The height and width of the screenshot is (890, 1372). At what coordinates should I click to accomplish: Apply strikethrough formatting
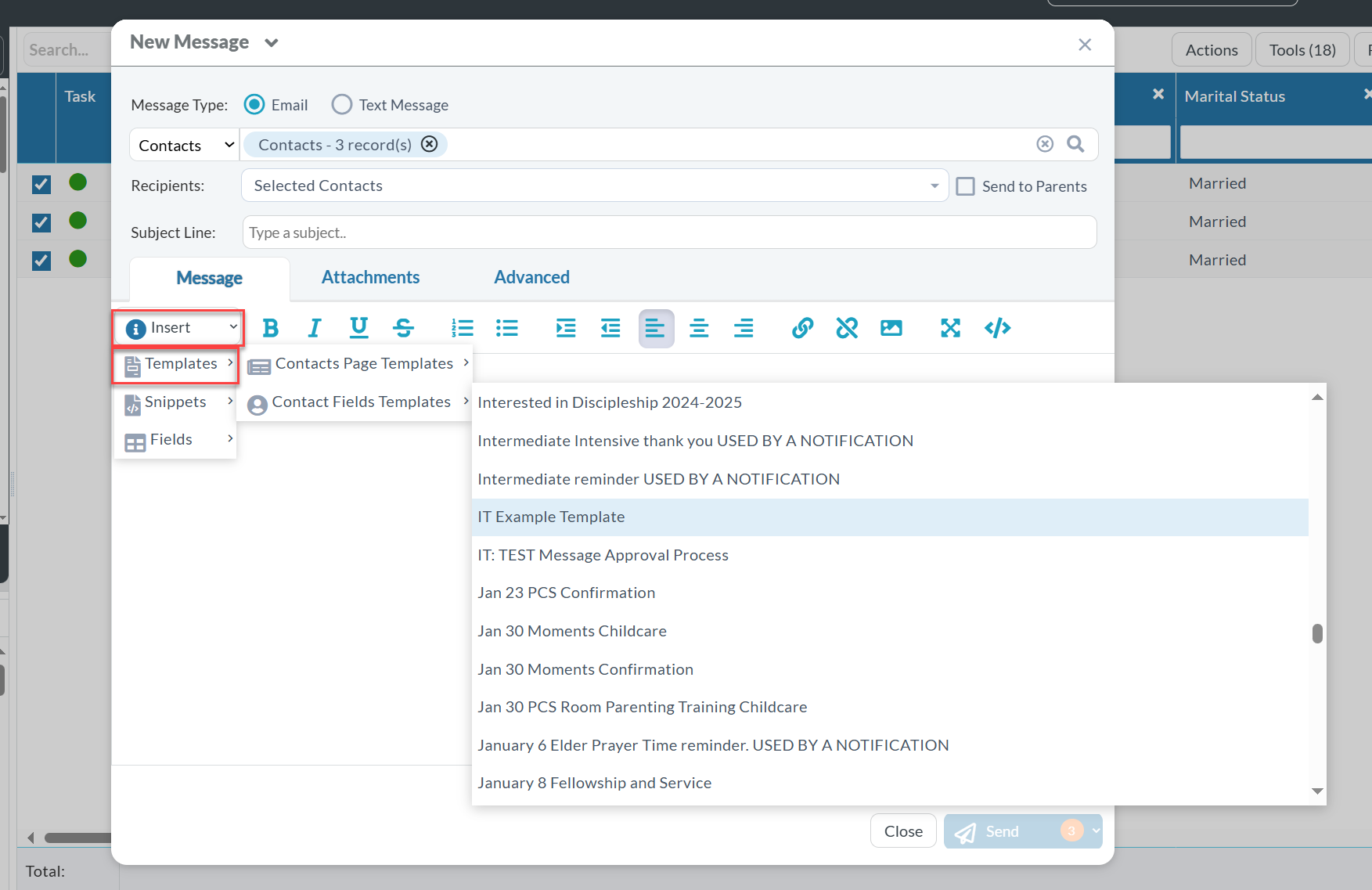[x=403, y=328]
